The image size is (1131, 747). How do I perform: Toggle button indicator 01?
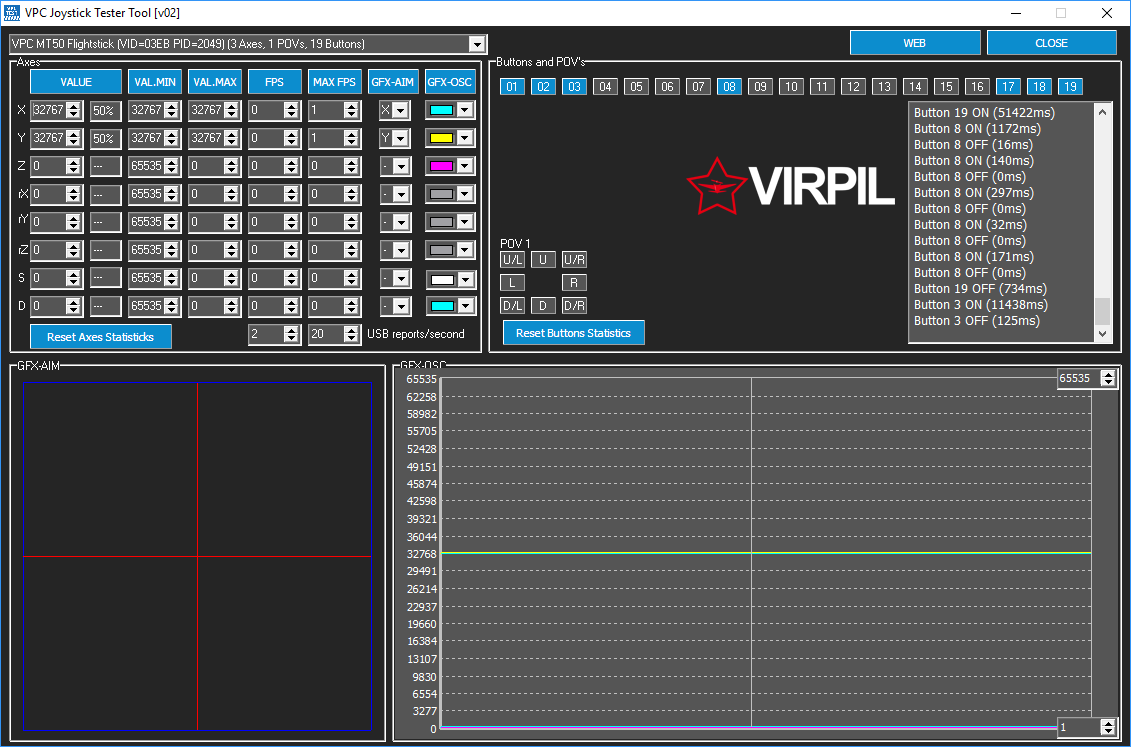(512, 87)
